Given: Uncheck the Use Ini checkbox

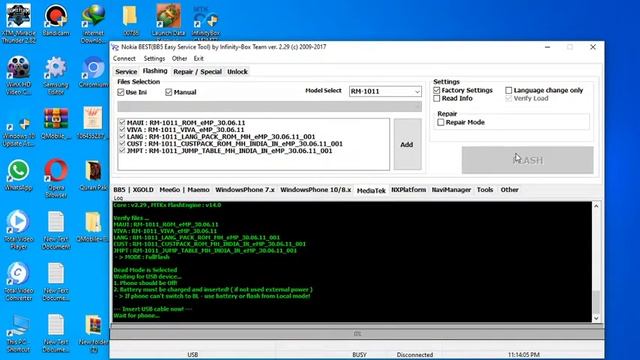Looking at the screenshot, I should 121,92.
